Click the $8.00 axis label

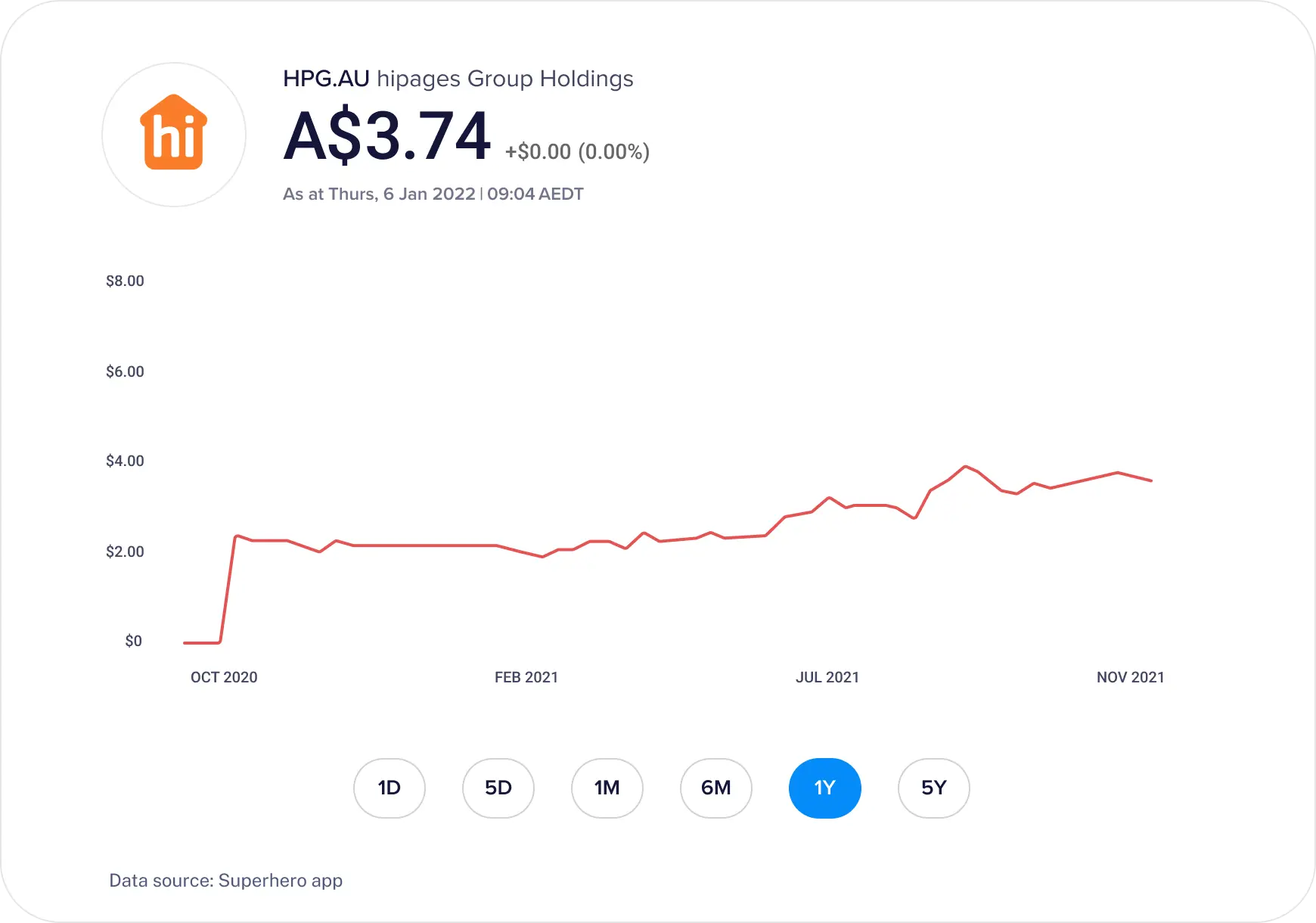125,281
